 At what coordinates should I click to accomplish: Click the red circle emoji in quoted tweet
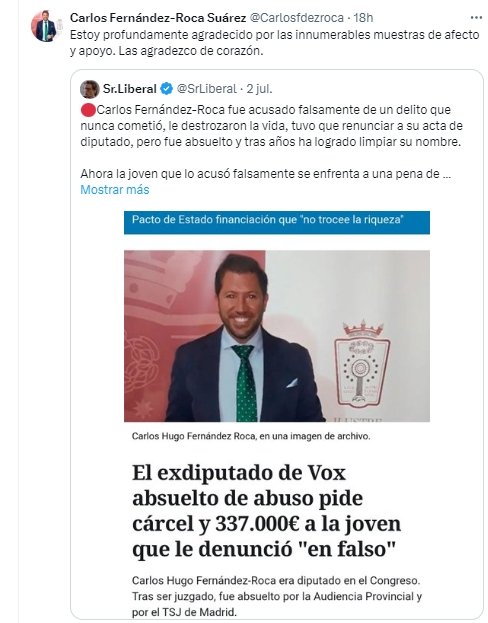point(88,110)
